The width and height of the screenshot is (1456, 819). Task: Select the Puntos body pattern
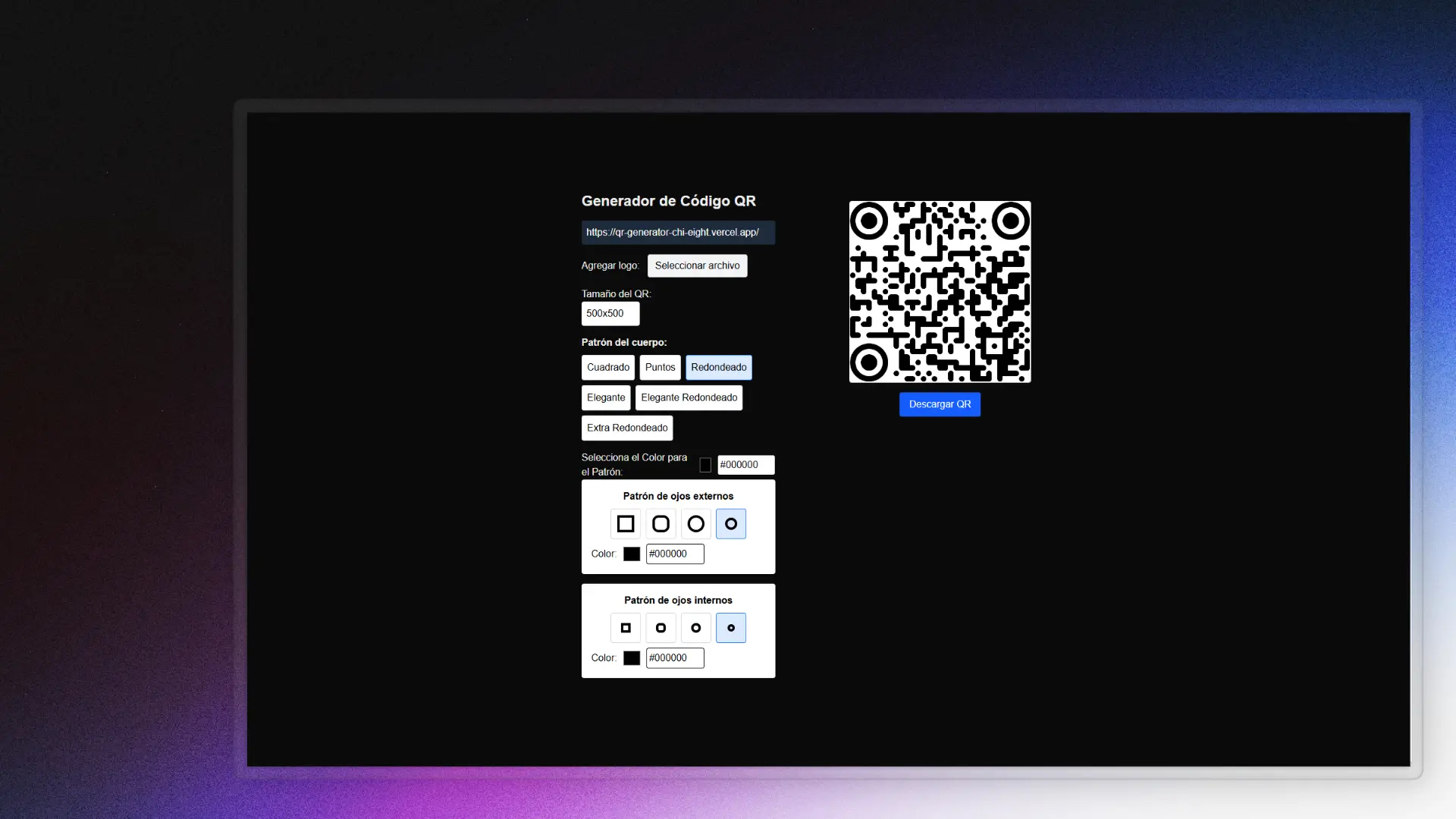pyautogui.click(x=660, y=367)
